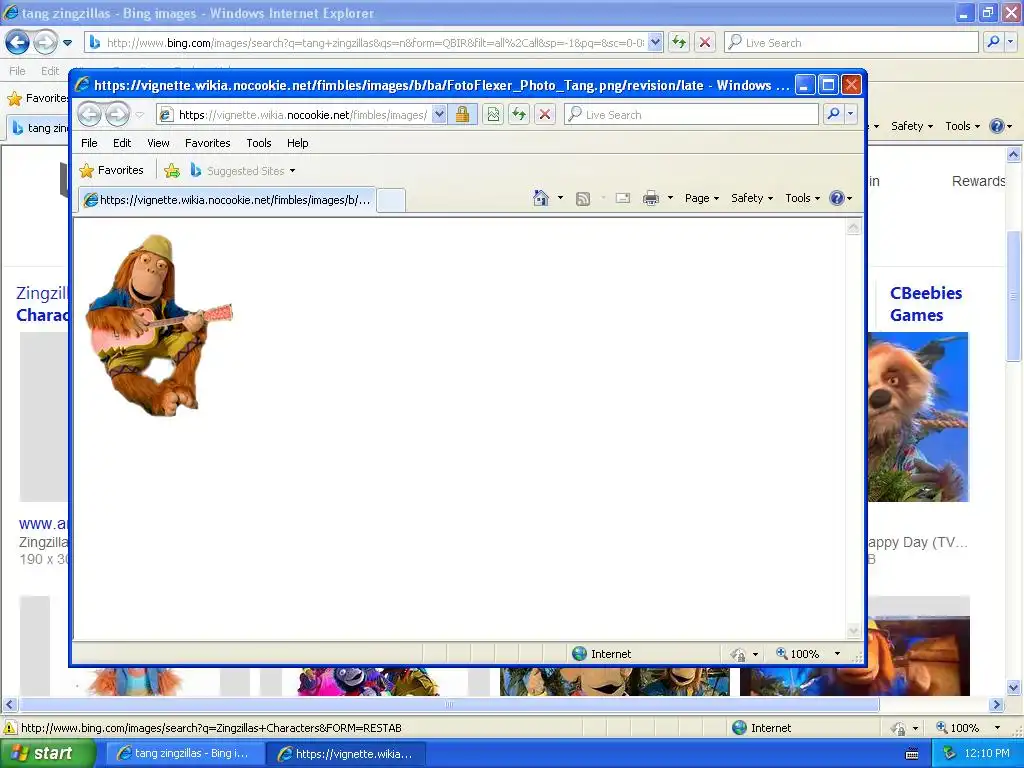Viewport: 1024px width, 768px height.
Task: Switch to https://vignette.wikia taskbar button
Action: [347, 754]
